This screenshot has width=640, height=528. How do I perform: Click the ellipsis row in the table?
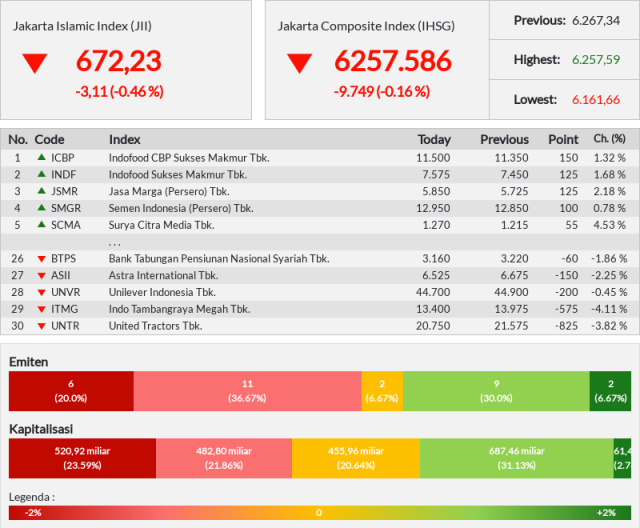coord(320,242)
